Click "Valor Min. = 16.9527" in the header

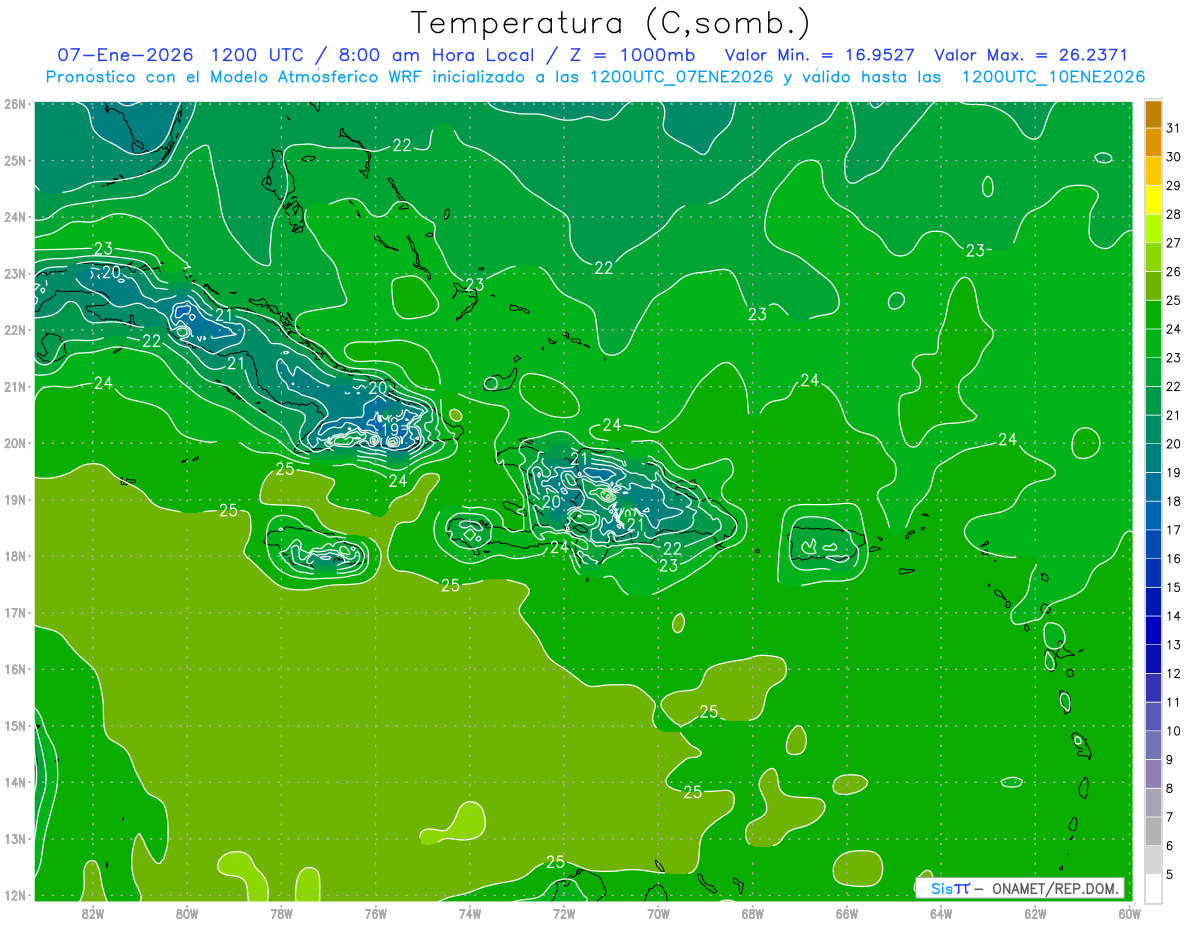[x=821, y=55]
